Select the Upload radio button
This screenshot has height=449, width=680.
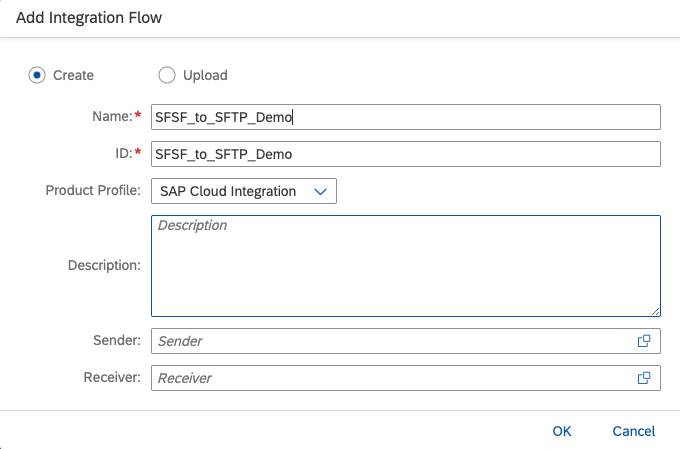[167, 75]
